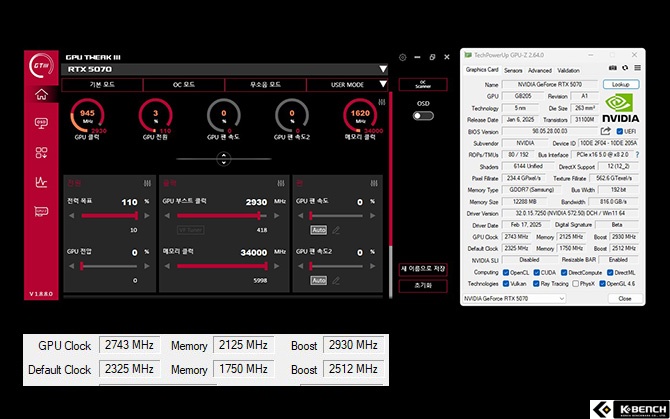Open the utilities download icon in the sidebar
Screen dimensions: 670x419
tap(41, 152)
